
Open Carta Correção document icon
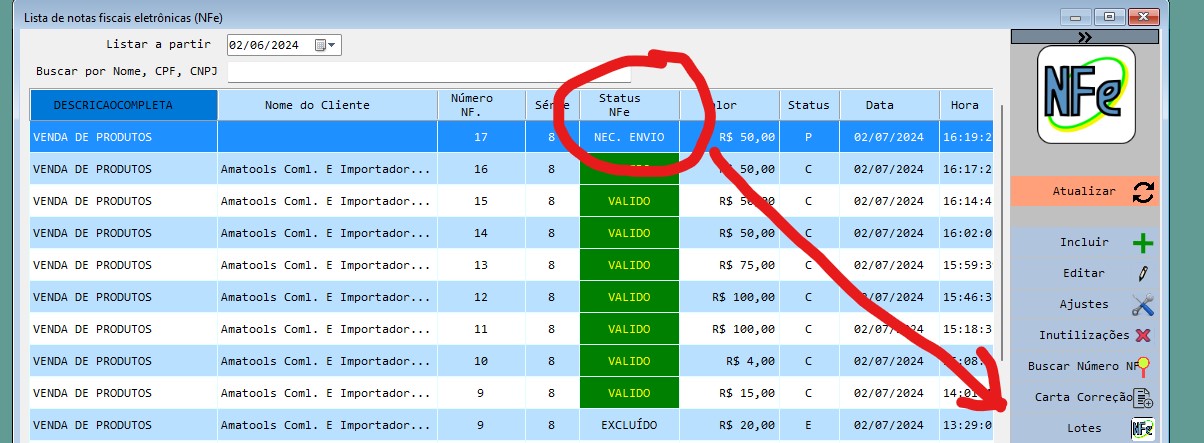pyautogui.click(x=1143, y=398)
